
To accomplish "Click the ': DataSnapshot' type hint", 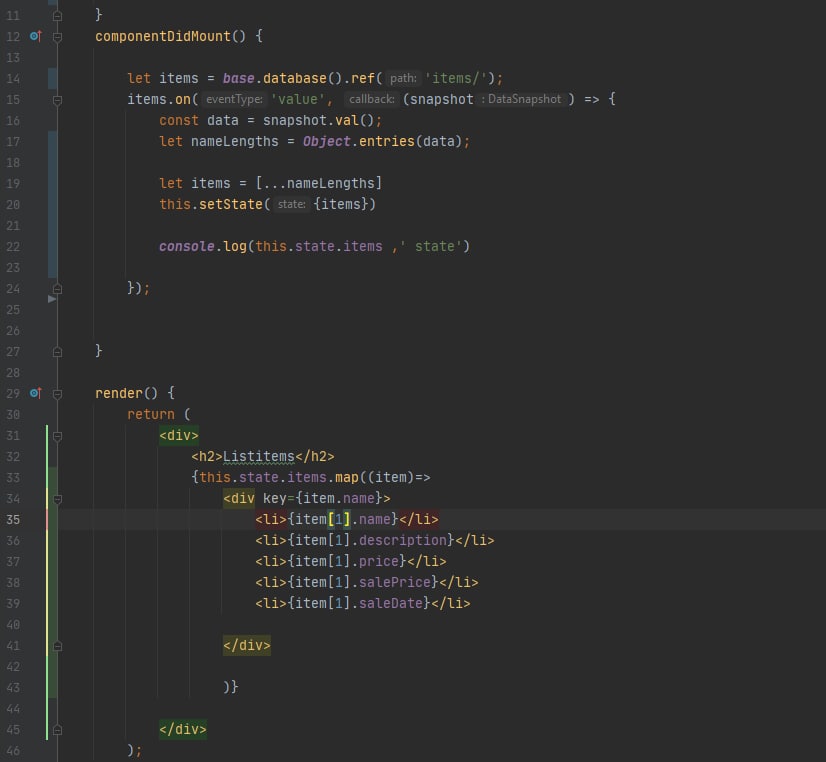I will click(x=522, y=99).
